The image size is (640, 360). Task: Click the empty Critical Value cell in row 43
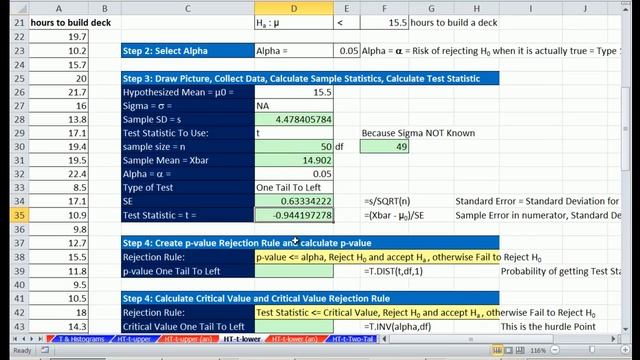click(294, 327)
